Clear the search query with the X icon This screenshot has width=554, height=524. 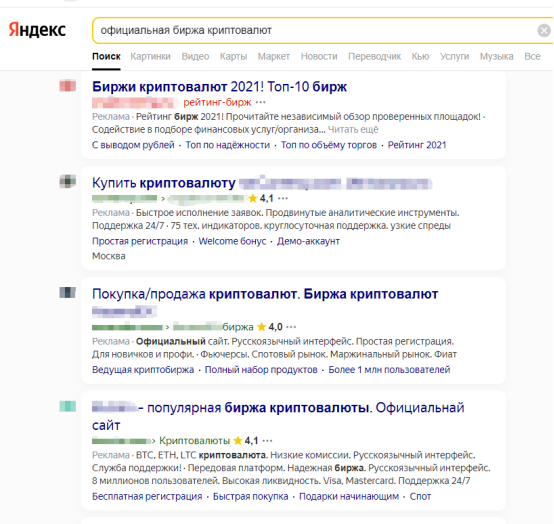click(544, 30)
